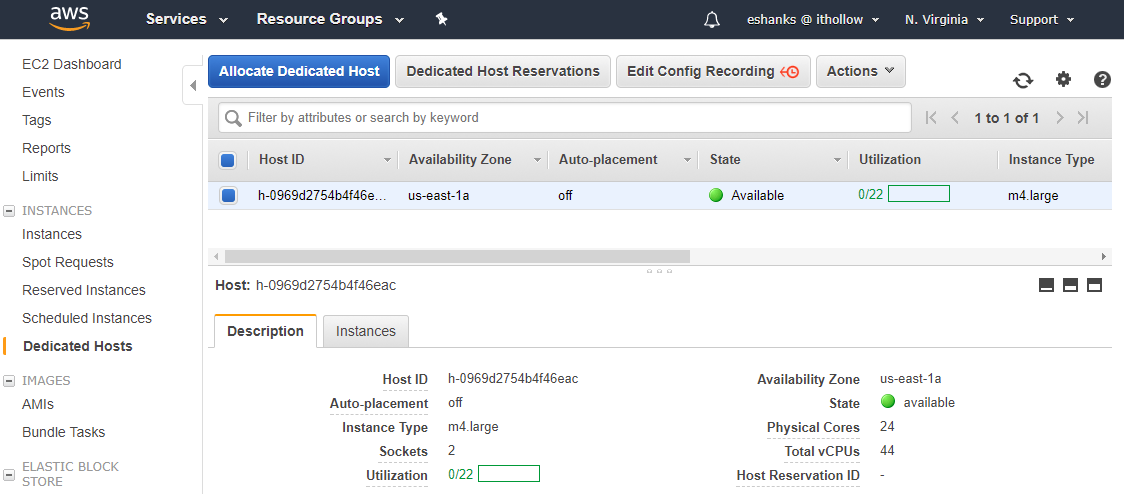Click the Allocate Dedicated Host button
Viewport: 1124px width, 494px height.
click(x=299, y=71)
